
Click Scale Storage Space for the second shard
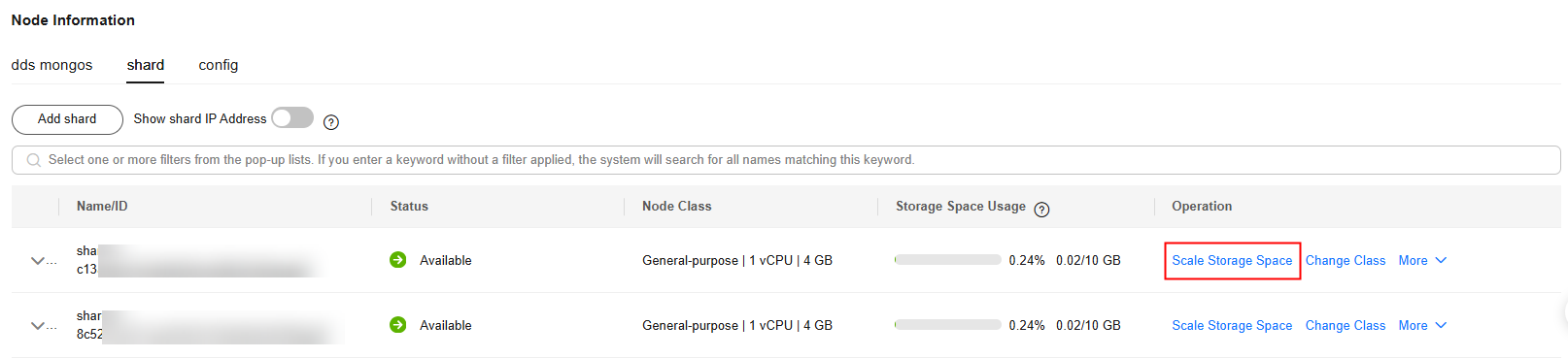[1232, 325]
